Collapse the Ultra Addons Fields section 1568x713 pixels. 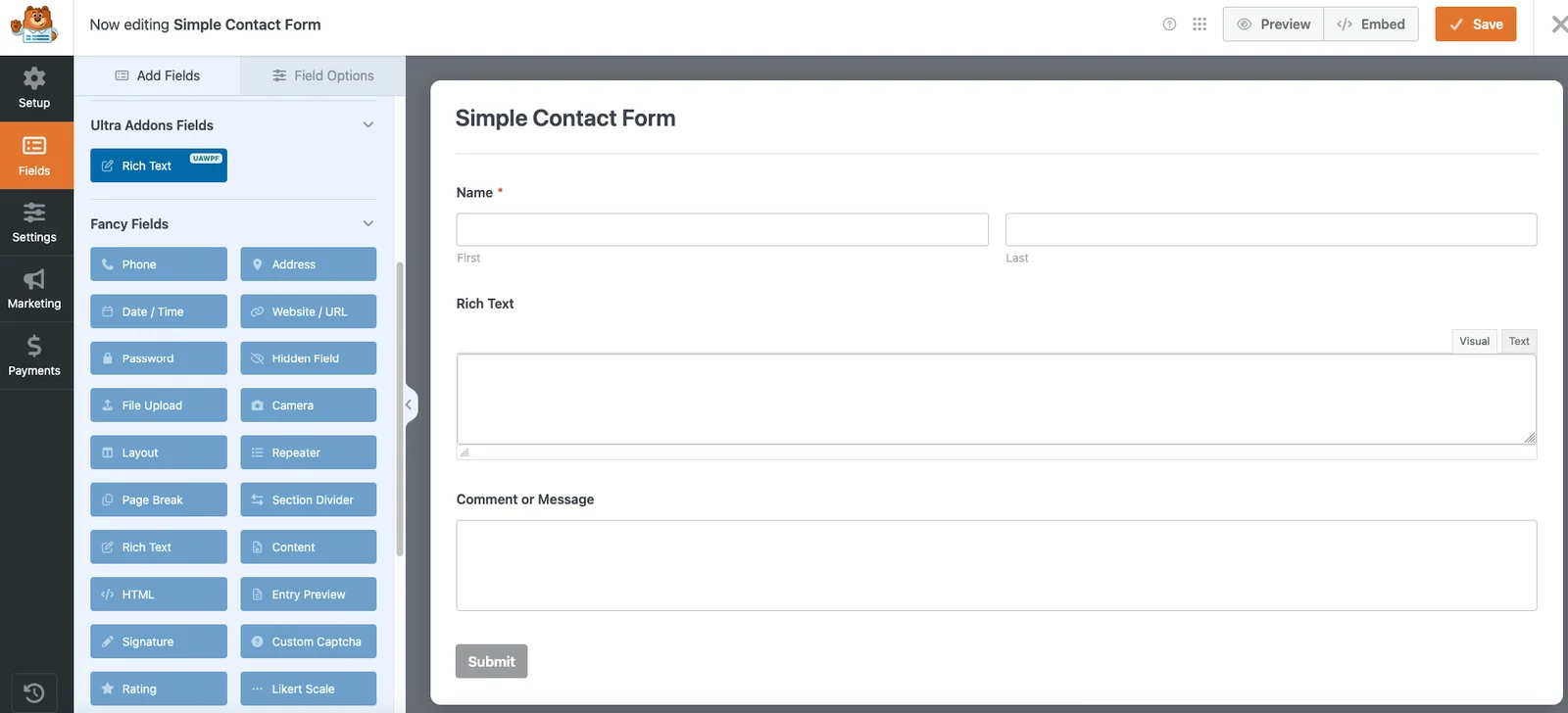pos(368,125)
